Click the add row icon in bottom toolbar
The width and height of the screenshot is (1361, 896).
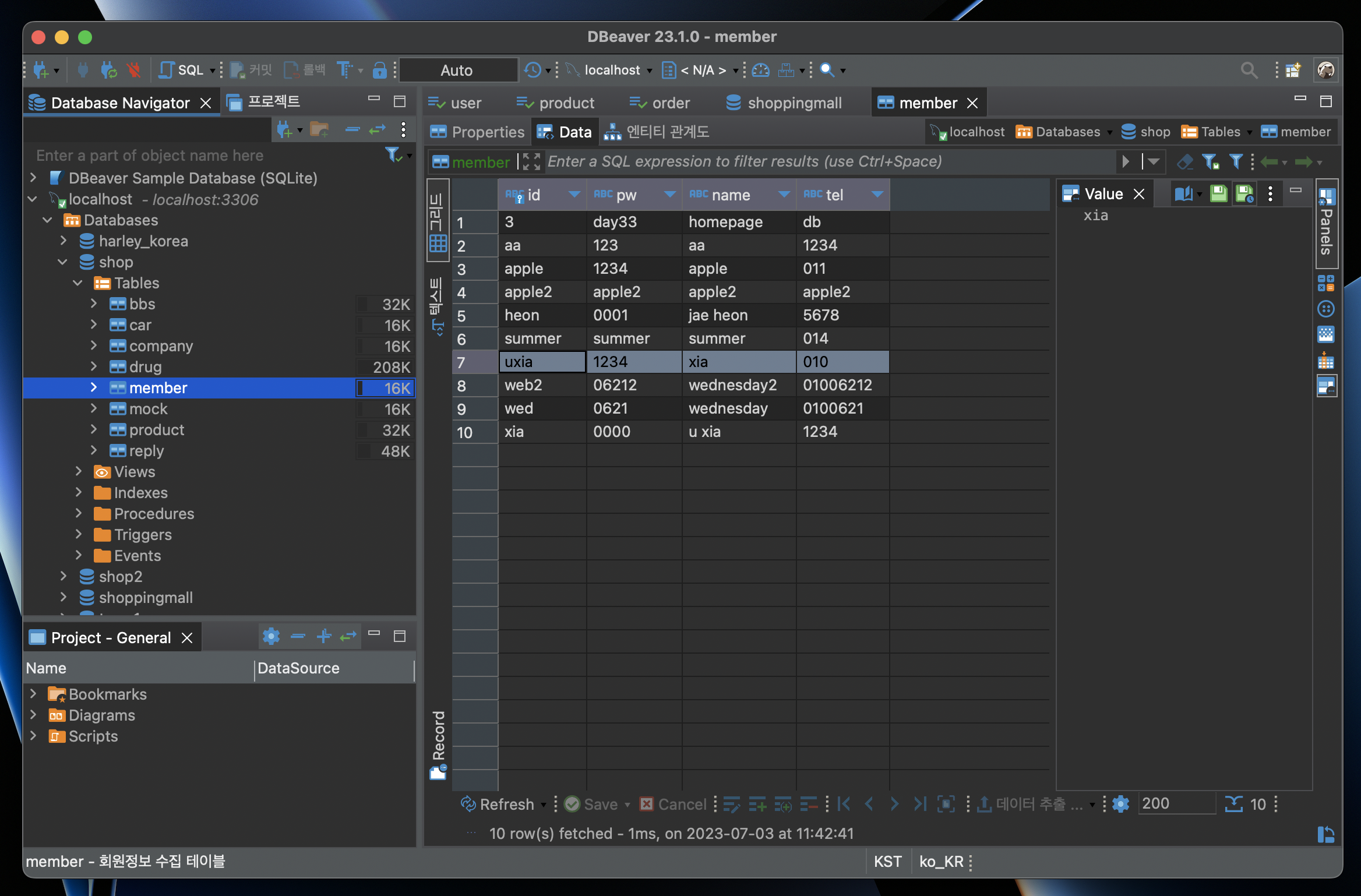coord(757,805)
